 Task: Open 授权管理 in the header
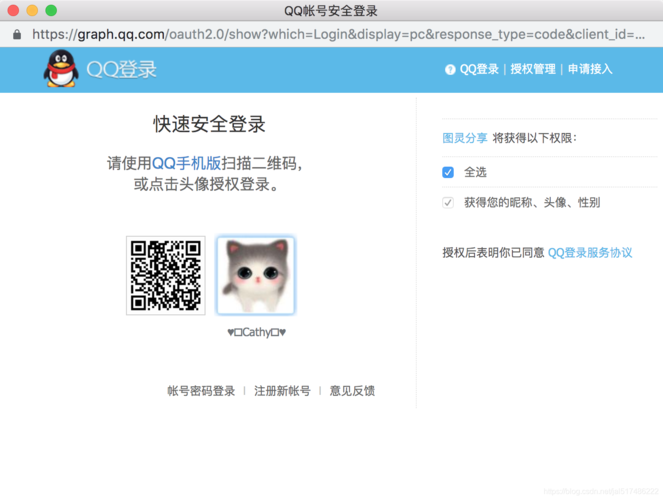coord(533,69)
